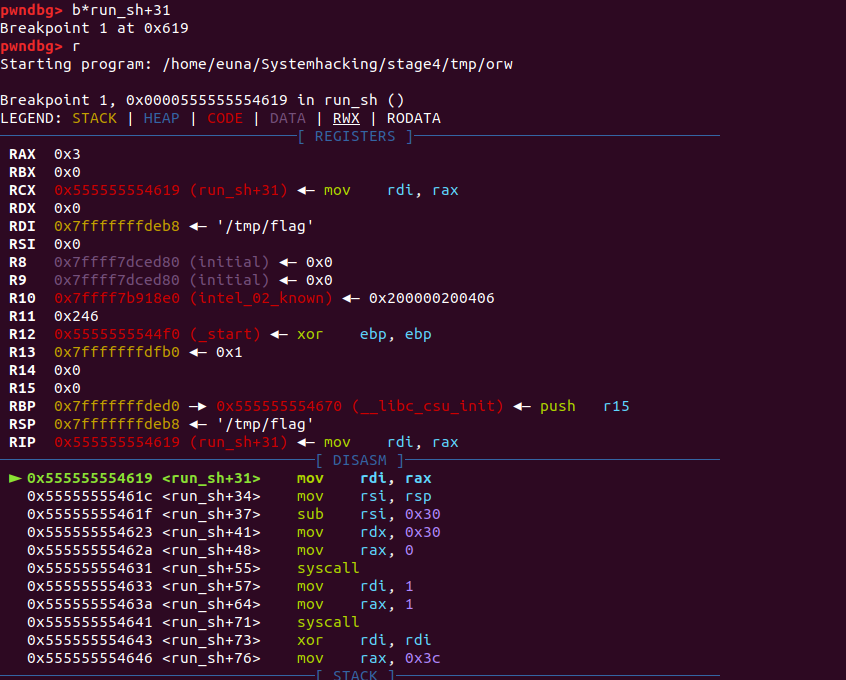Click address 0x55555555463a in DISASM
The height and width of the screenshot is (680, 846).
coord(90,604)
